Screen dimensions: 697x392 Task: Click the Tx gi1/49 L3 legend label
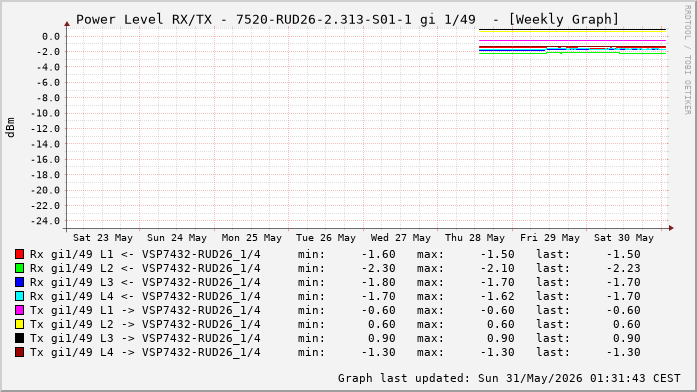click(x=145, y=338)
